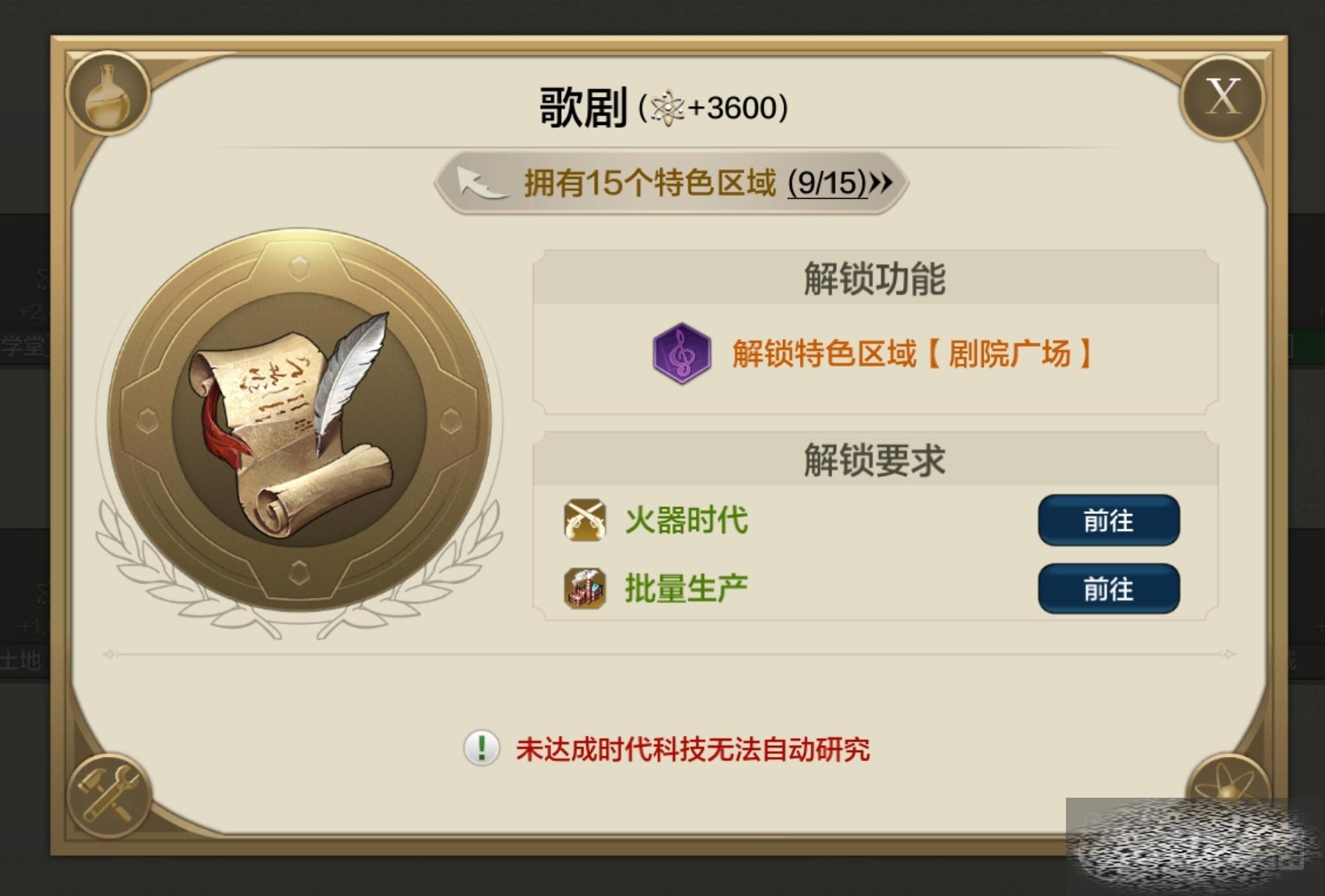Click 前往 button for 火器时代
The image size is (1325, 896).
click(x=1109, y=520)
